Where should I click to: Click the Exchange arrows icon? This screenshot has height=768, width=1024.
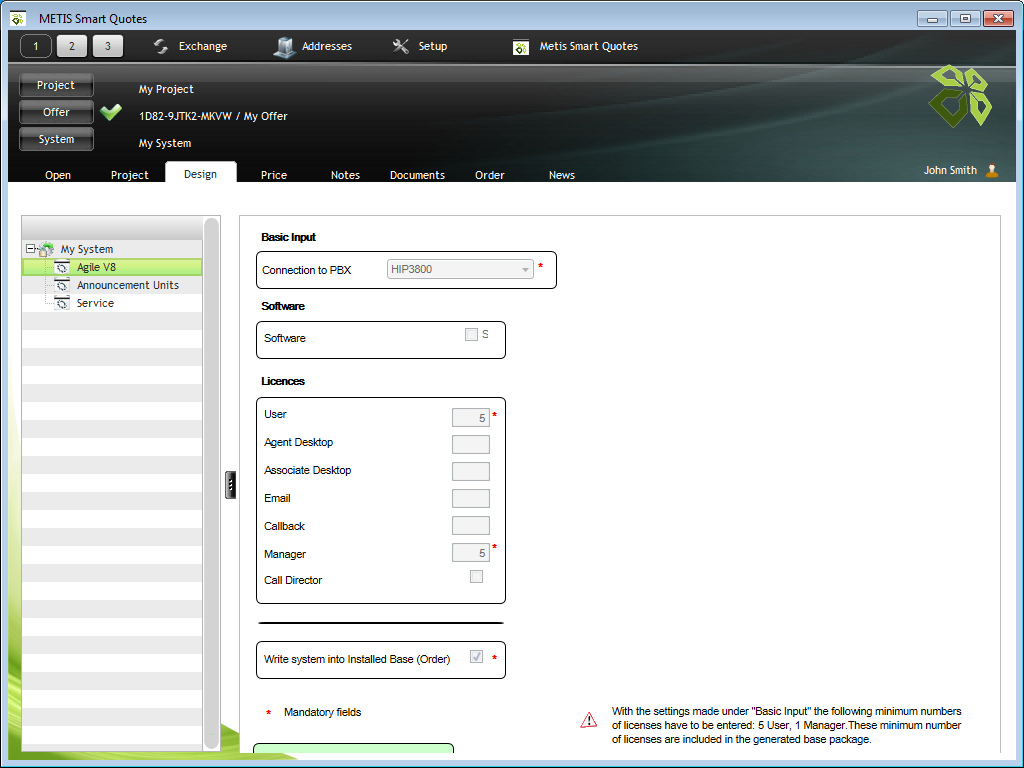pos(161,46)
